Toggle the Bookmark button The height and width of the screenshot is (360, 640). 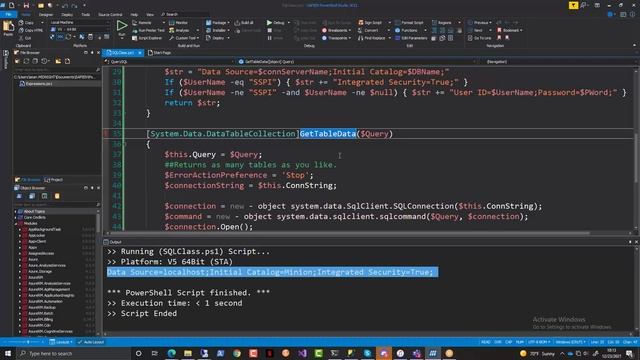click(509, 30)
